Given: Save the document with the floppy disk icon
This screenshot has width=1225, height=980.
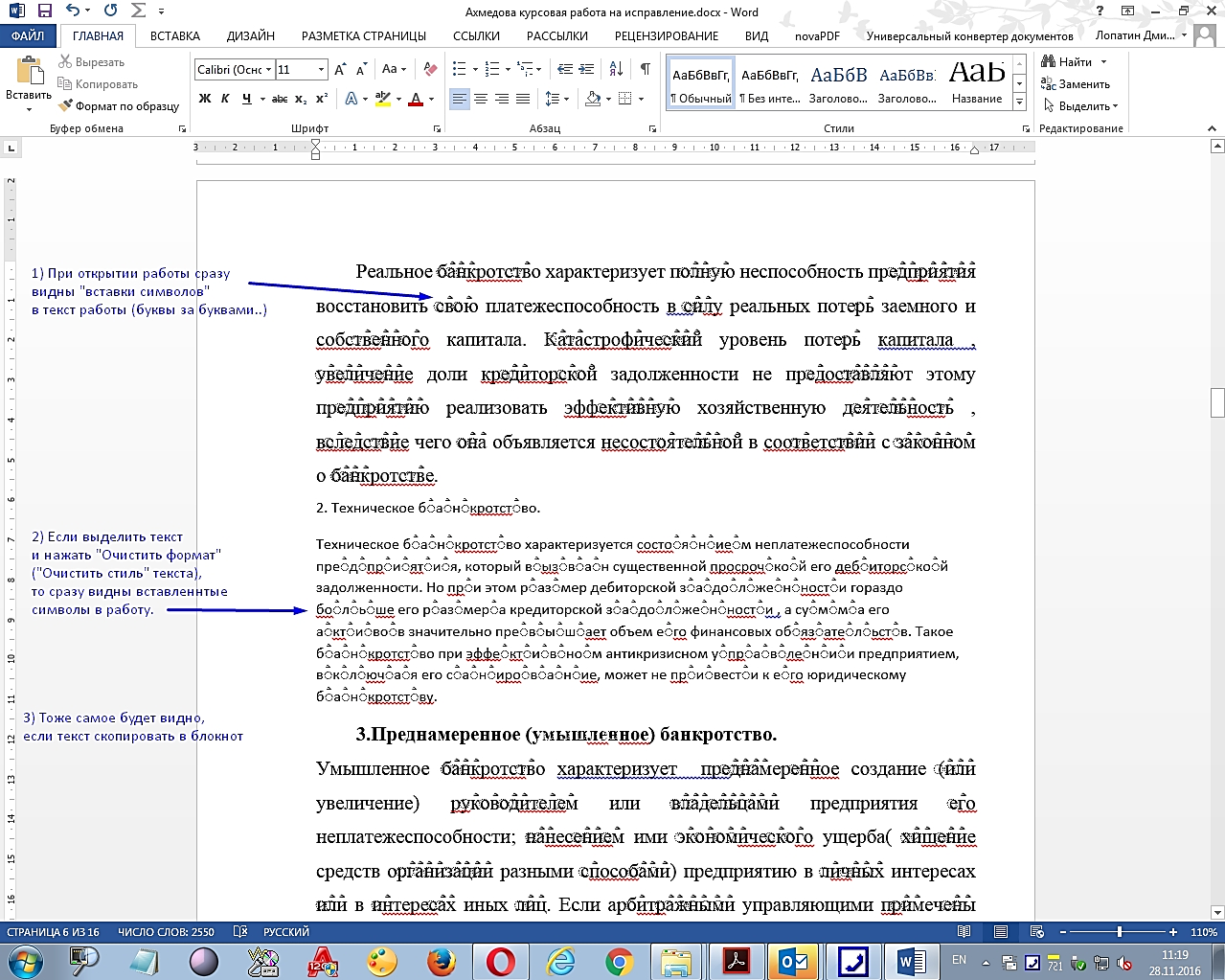Looking at the screenshot, I should coord(44,11).
